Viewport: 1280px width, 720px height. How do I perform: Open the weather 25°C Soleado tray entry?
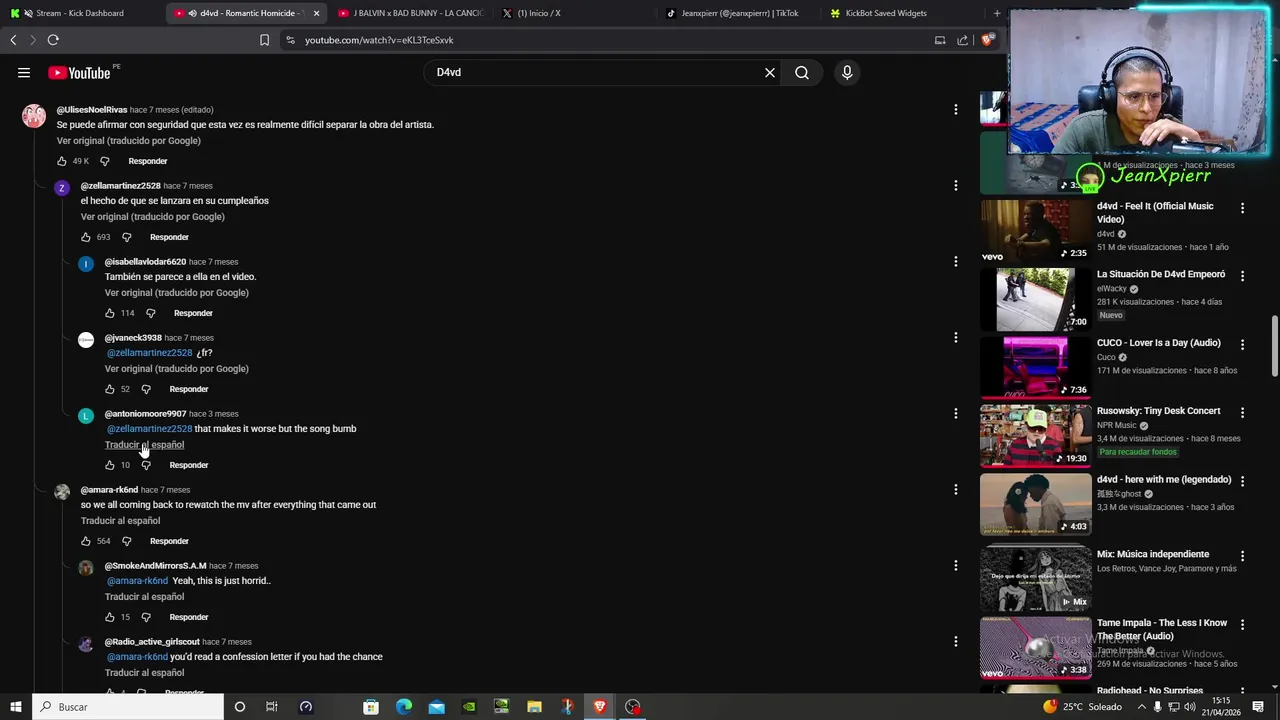1082,707
